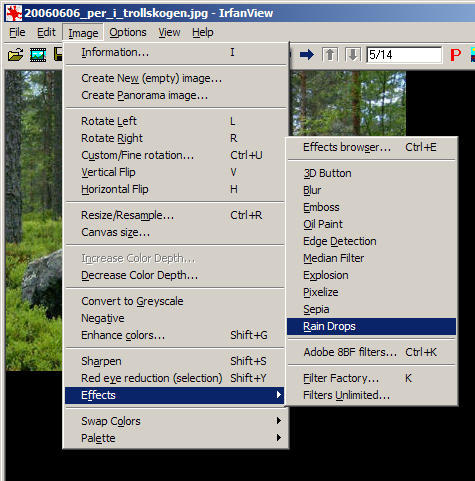Select Red eye reduction (selection)

pyautogui.click(x=176, y=378)
